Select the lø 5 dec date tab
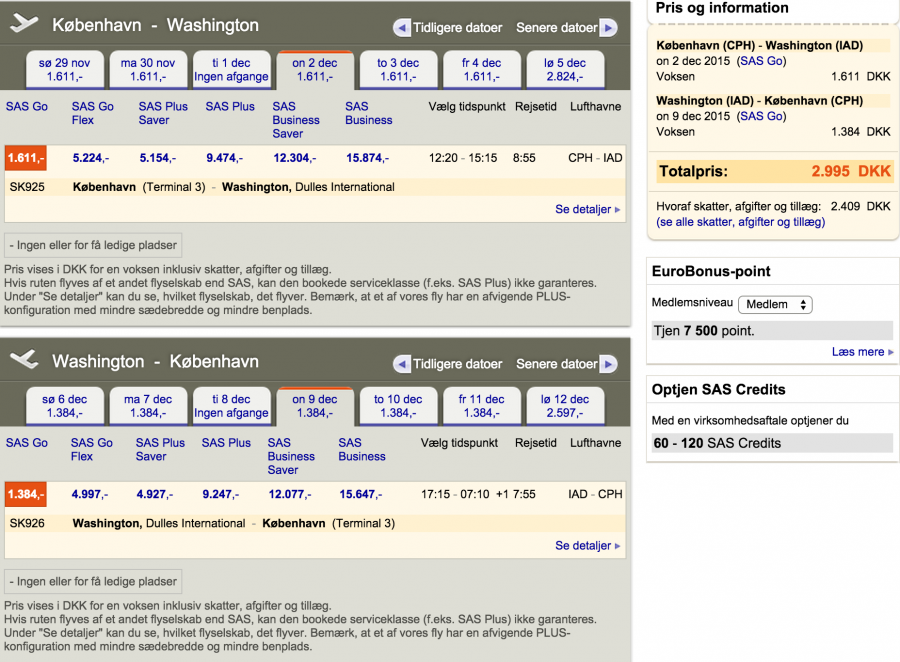The image size is (900, 662). point(565,70)
